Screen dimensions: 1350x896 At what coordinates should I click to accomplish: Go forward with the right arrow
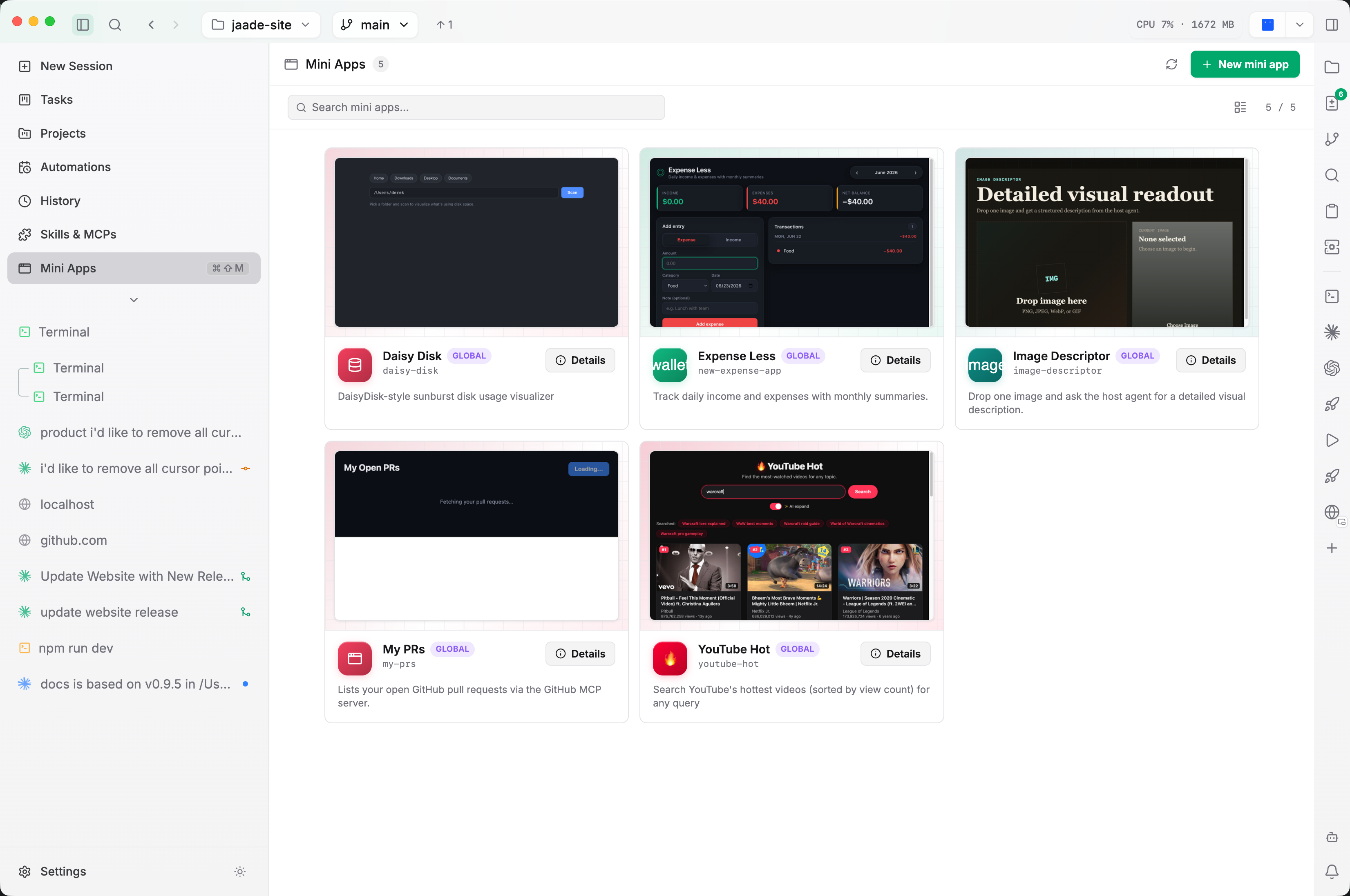click(175, 25)
